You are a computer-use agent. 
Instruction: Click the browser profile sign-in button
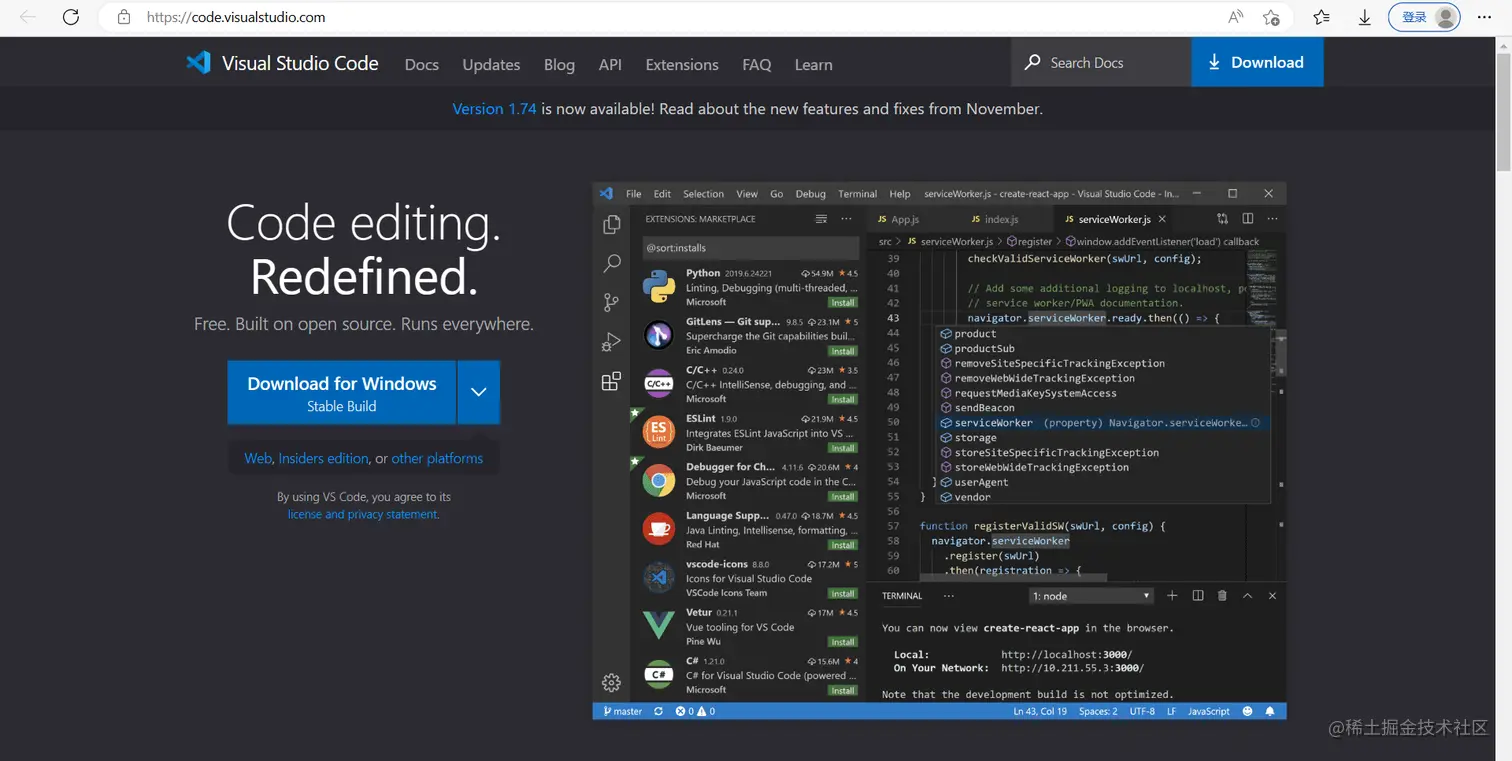[x=1424, y=17]
